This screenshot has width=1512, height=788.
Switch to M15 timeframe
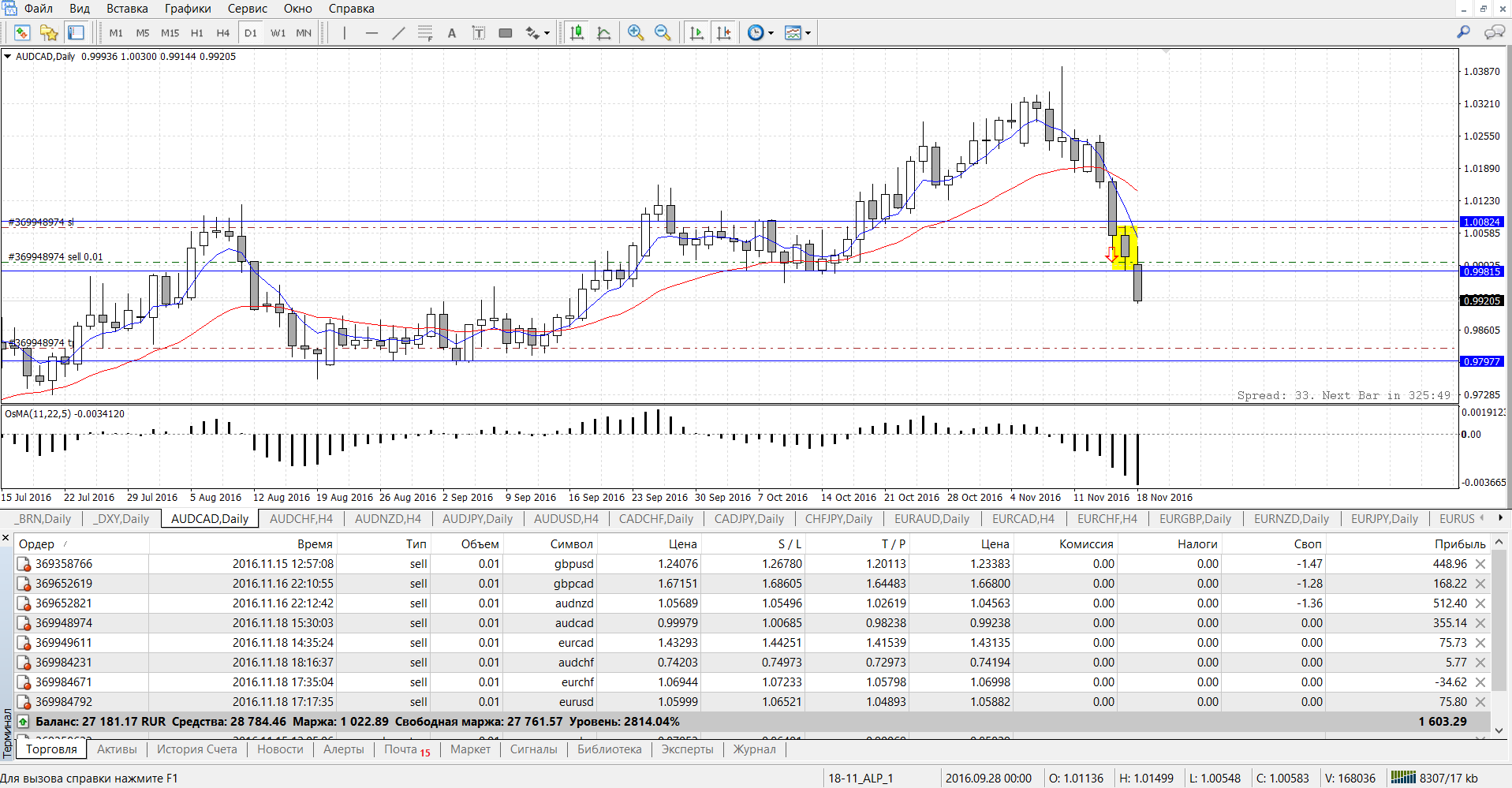(170, 32)
